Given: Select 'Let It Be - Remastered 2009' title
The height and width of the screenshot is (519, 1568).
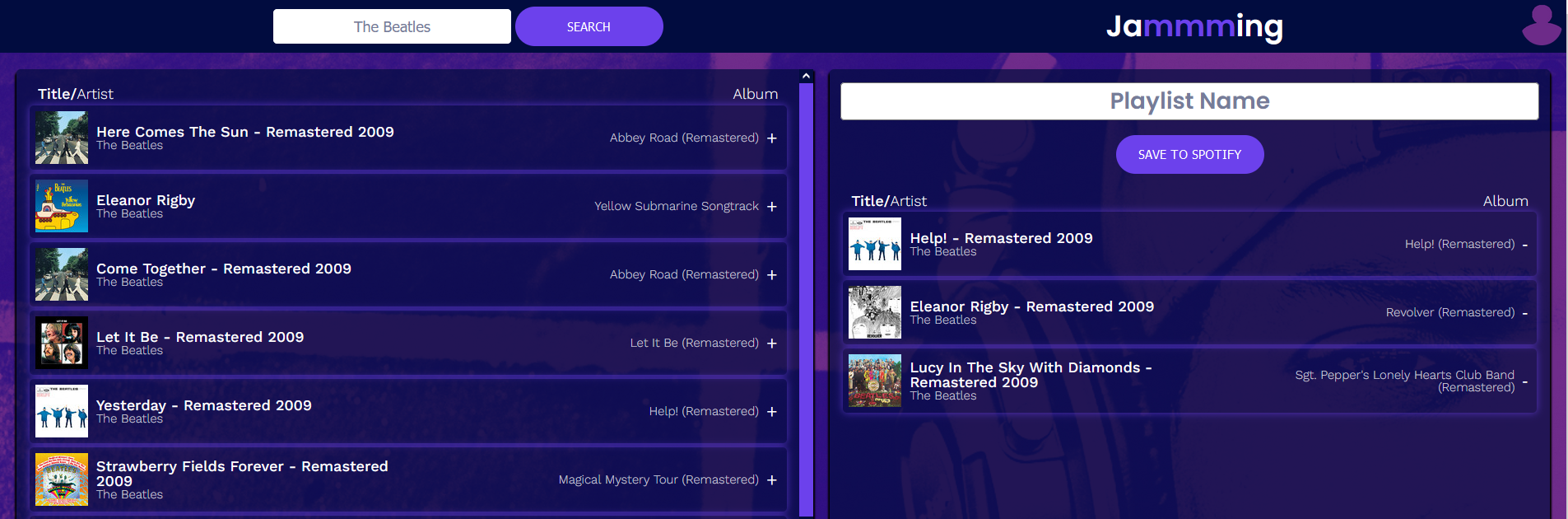Looking at the screenshot, I should (200, 337).
